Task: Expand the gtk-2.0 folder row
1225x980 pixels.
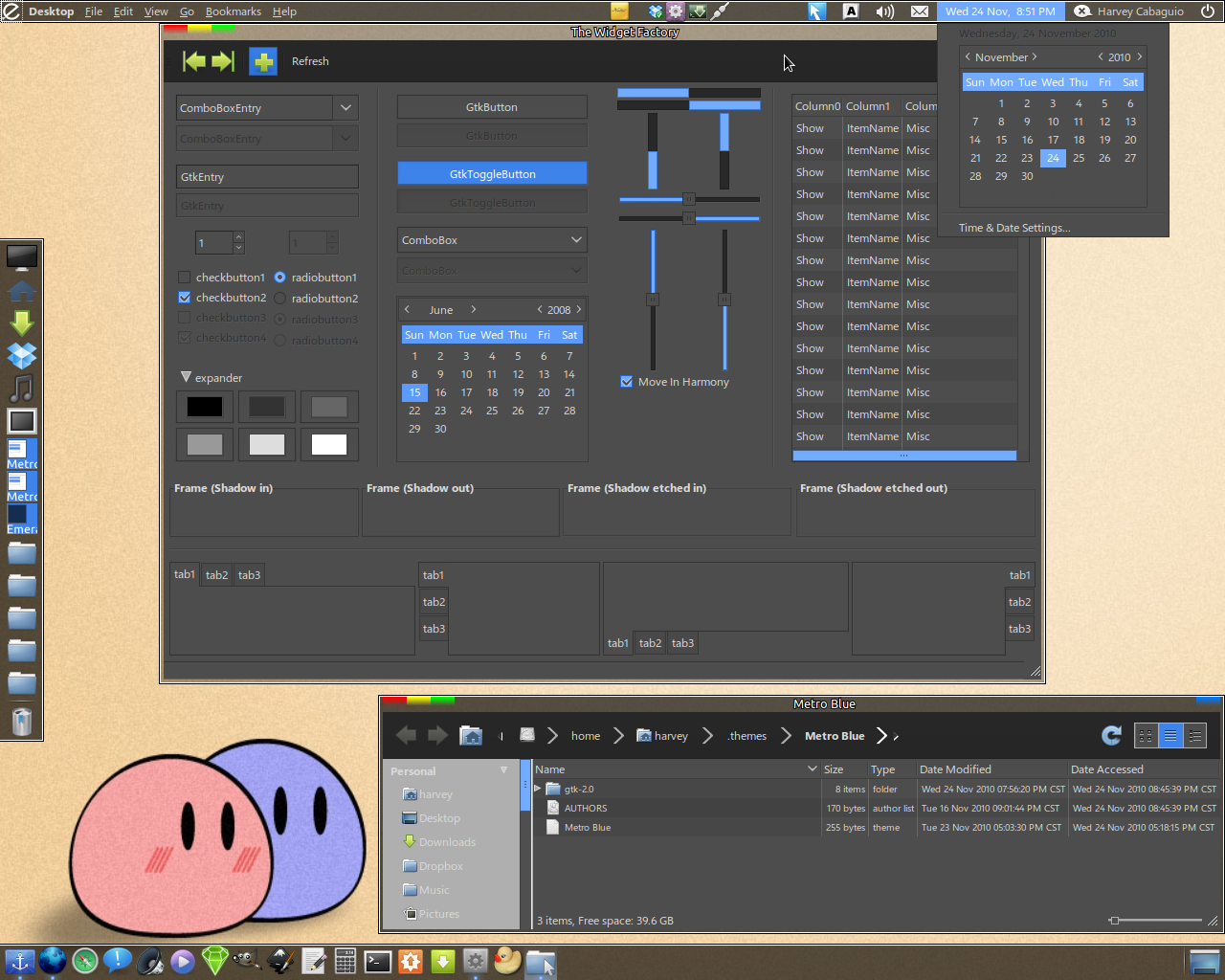Action: (x=538, y=790)
